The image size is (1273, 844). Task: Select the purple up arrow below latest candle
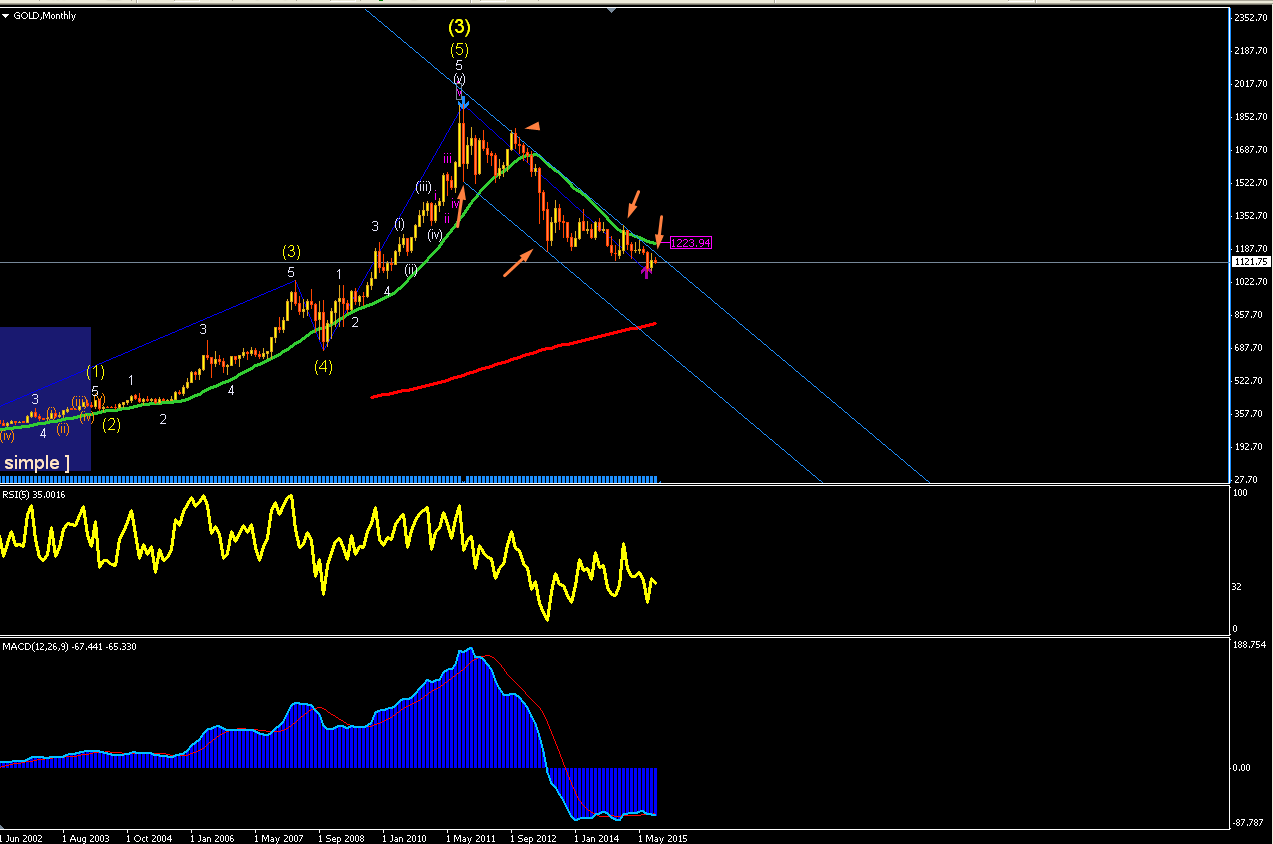click(646, 272)
